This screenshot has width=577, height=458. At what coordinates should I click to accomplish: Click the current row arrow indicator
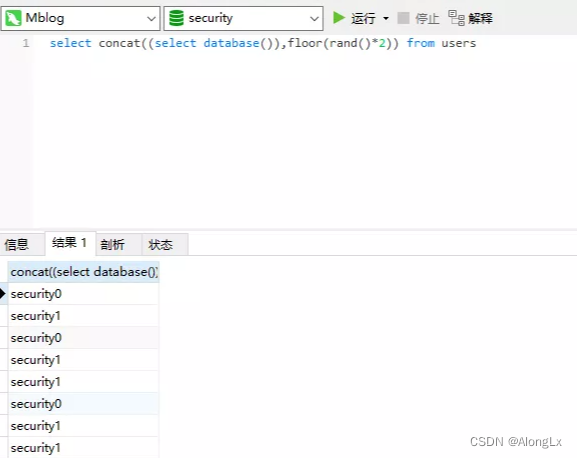[3, 294]
